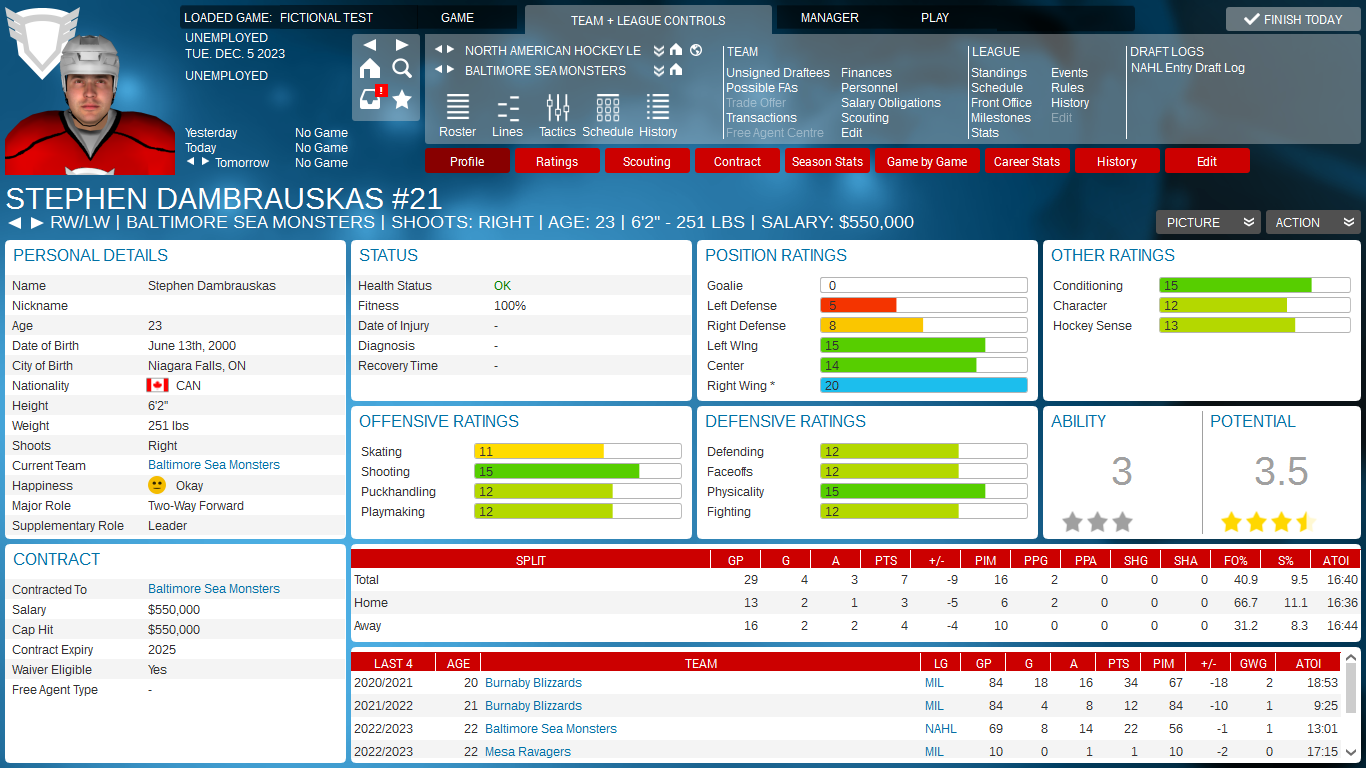Click the Finish Today button

tap(1293, 19)
